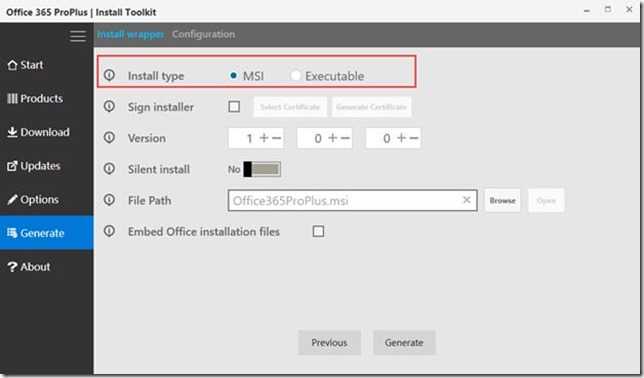Click Generate Certificate button

click(371, 107)
